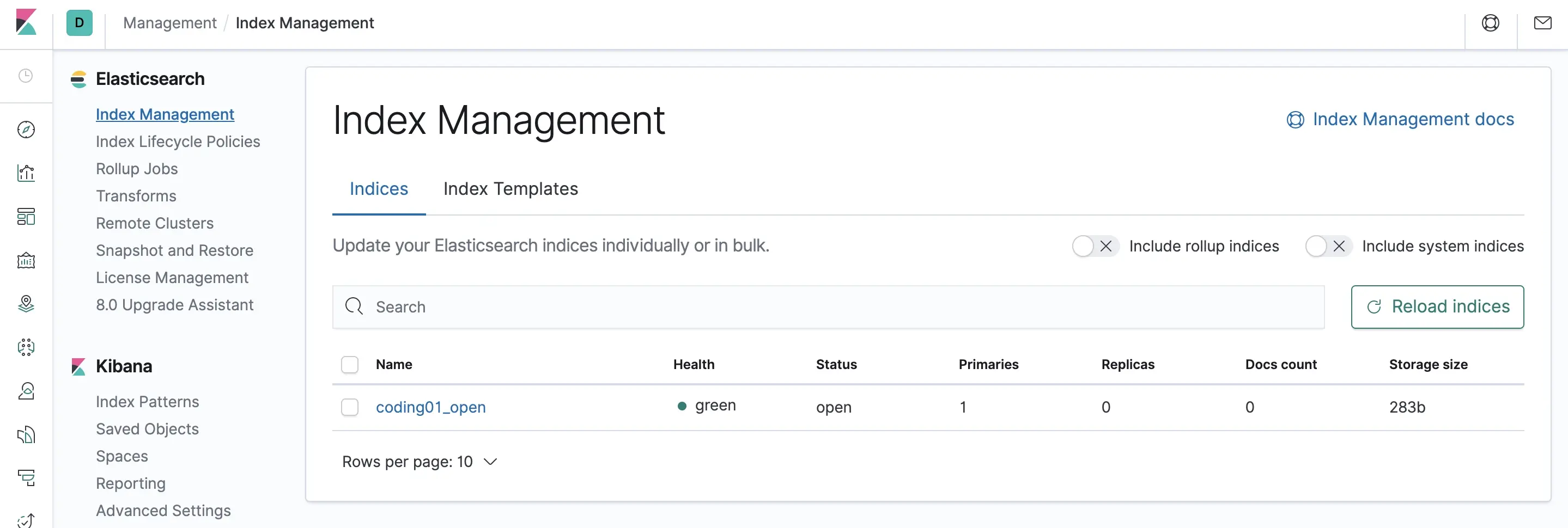The height and width of the screenshot is (528, 1568).
Task: Click the Reload indices button
Action: [1437, 306]
